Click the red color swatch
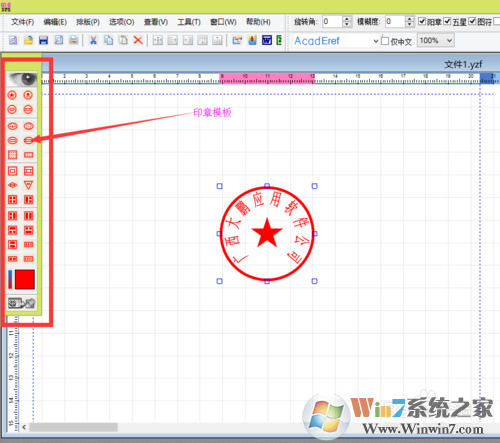Viewport: 500px width, 443px height. tap(25, 279)
